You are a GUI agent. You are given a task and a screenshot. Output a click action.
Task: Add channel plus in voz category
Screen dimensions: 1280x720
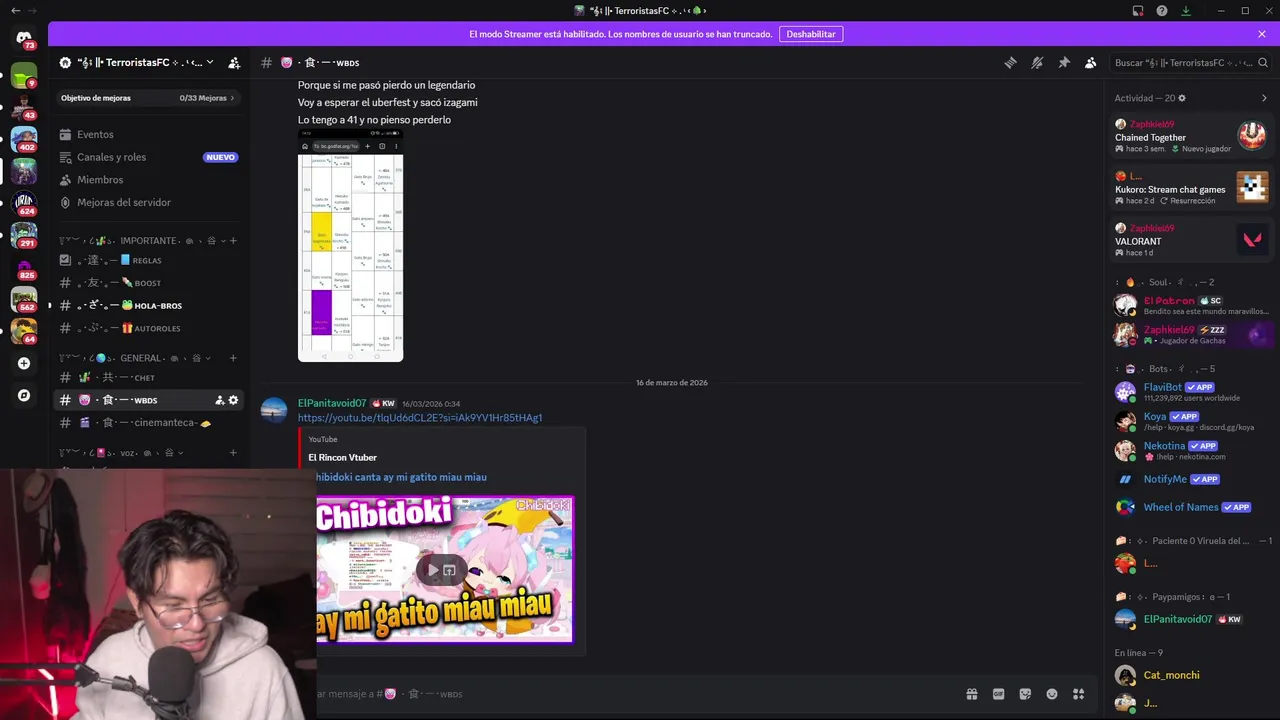coord(233,453)
